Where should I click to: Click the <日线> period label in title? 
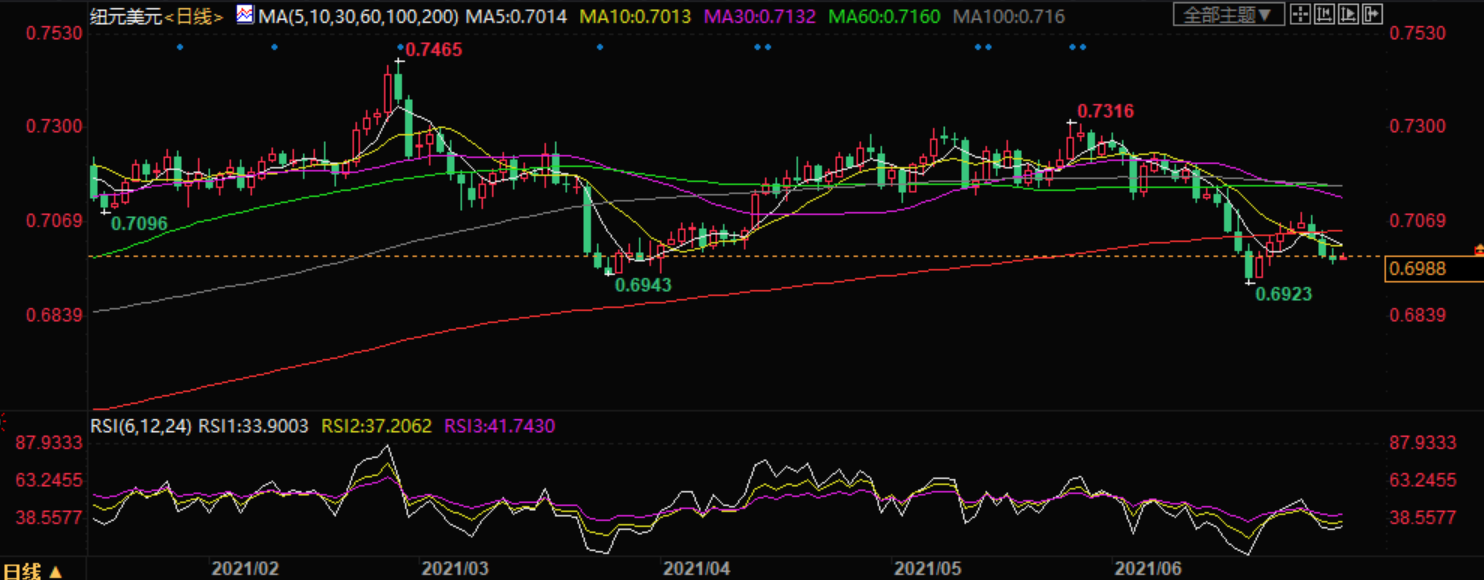point(195,17)
